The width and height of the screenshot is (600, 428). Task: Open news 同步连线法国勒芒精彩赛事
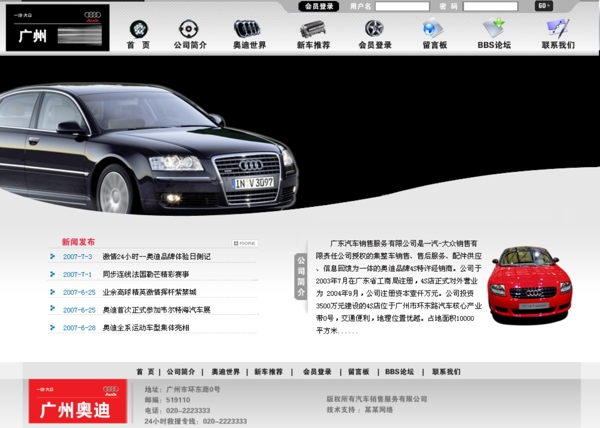point(146,274)
